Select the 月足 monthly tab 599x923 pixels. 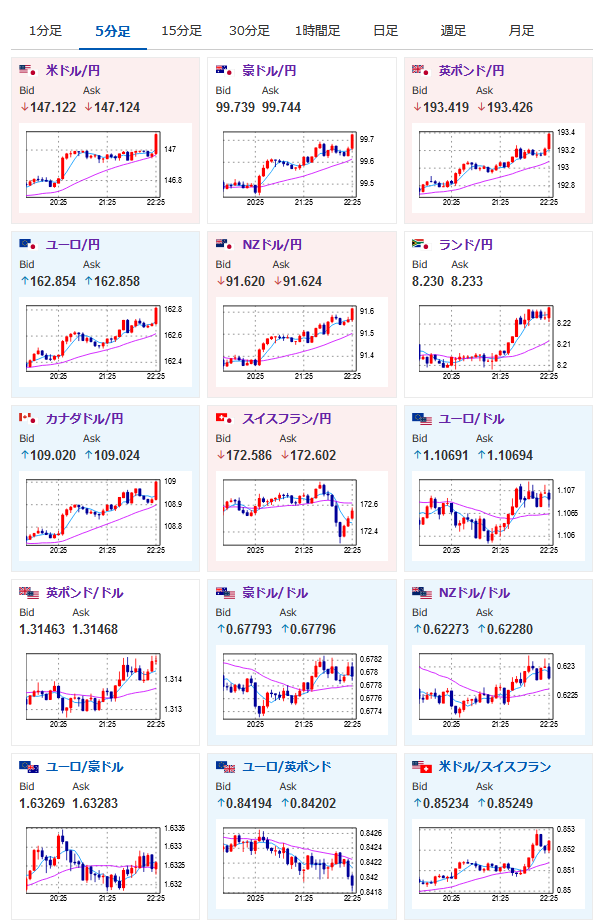point(521,31)
